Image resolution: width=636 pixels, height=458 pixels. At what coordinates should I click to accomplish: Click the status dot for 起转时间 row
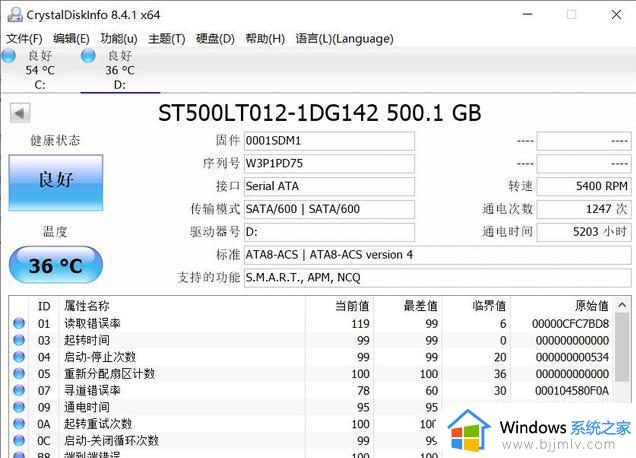[x=18, y=341]
